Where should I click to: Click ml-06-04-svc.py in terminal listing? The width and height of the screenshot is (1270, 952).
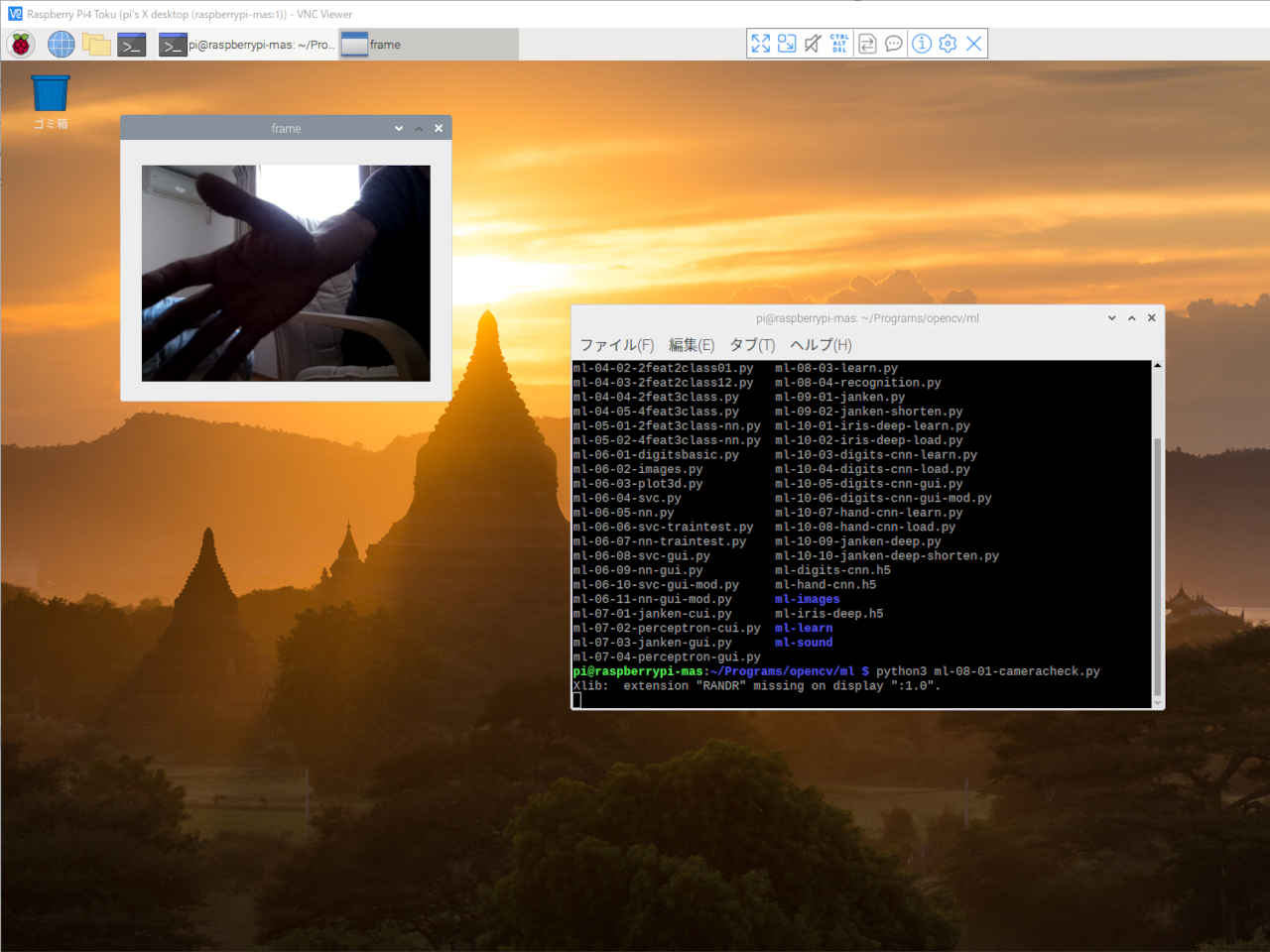(627, 498)
